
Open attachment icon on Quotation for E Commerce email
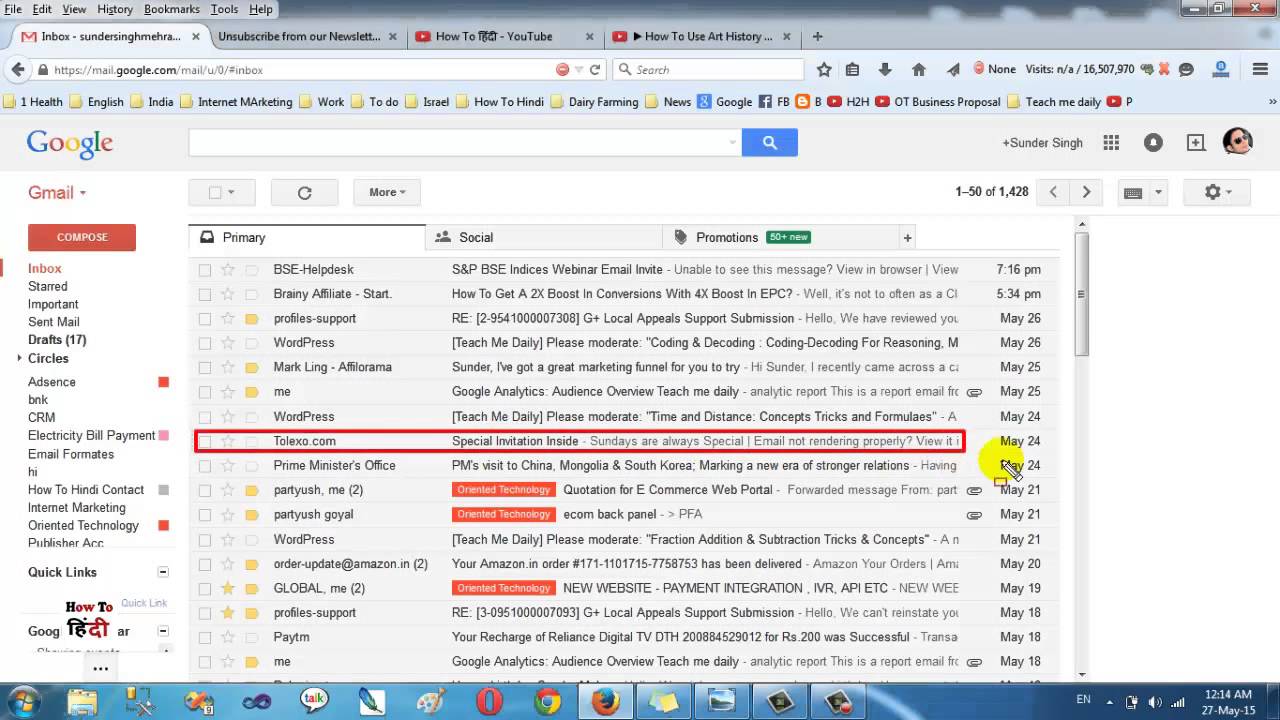pyautogui.click(x=974, y=490)
